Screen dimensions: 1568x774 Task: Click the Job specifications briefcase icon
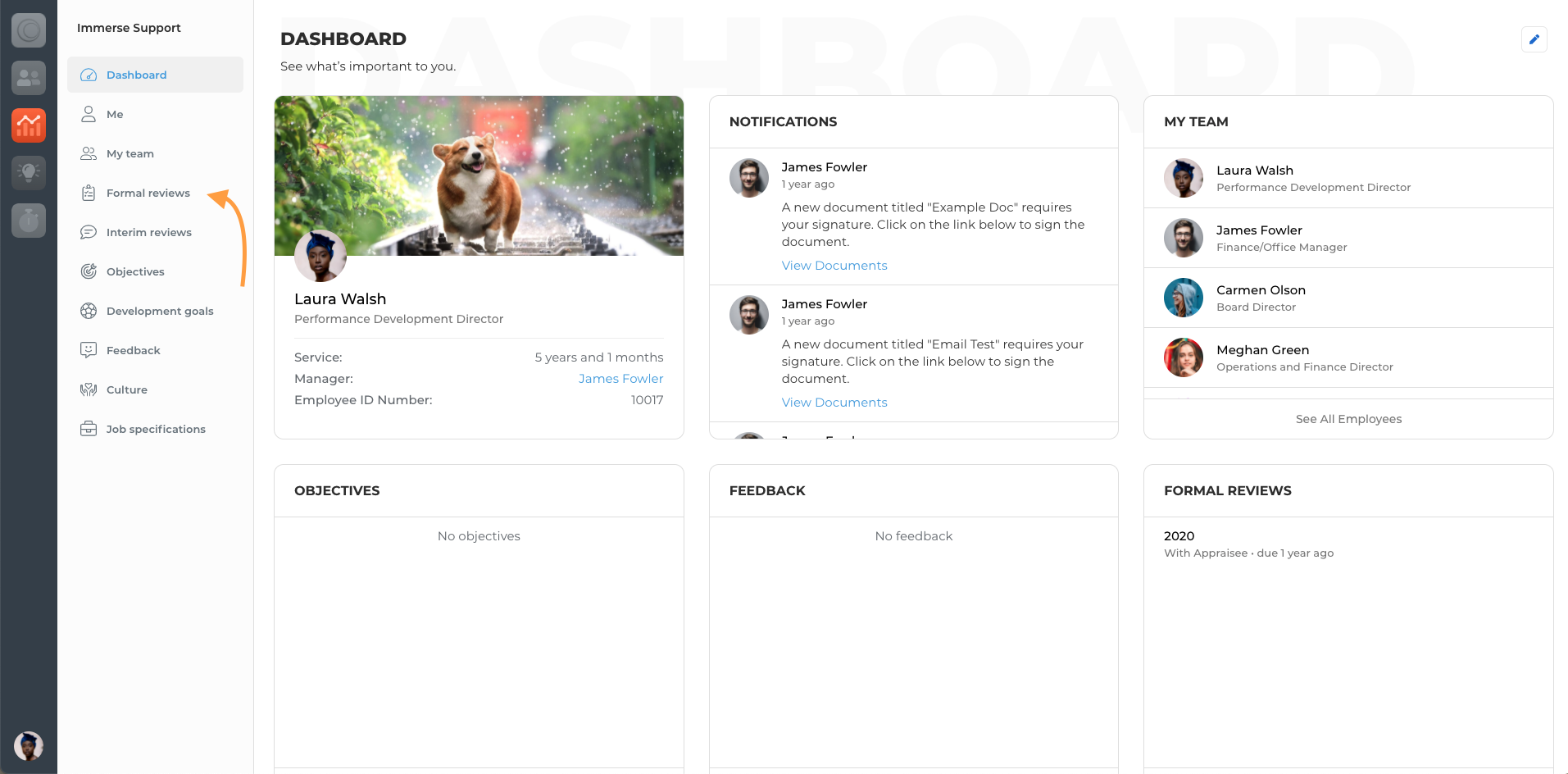tap(89, 429)
